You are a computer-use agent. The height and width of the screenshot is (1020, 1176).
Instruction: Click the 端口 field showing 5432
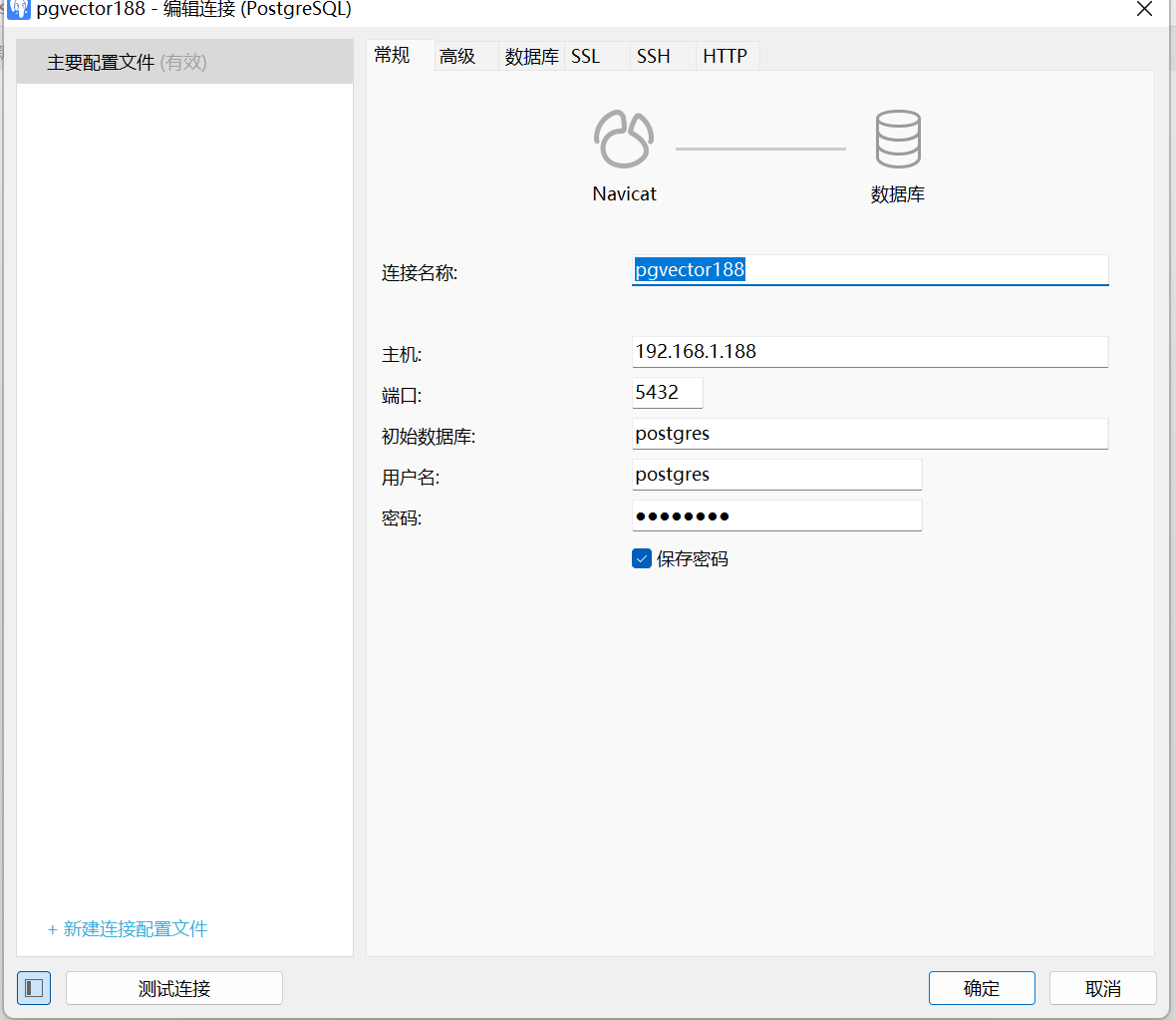(x=667, y=393)
